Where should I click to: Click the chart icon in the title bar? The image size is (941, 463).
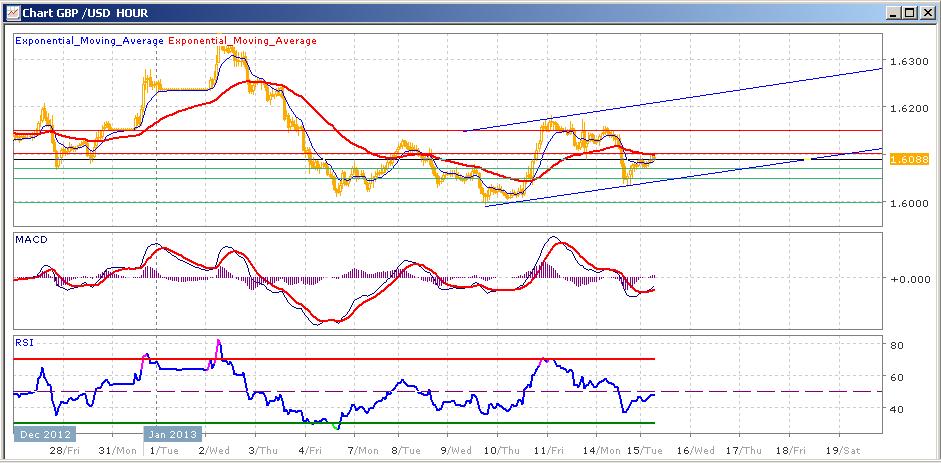coord(11,13)
